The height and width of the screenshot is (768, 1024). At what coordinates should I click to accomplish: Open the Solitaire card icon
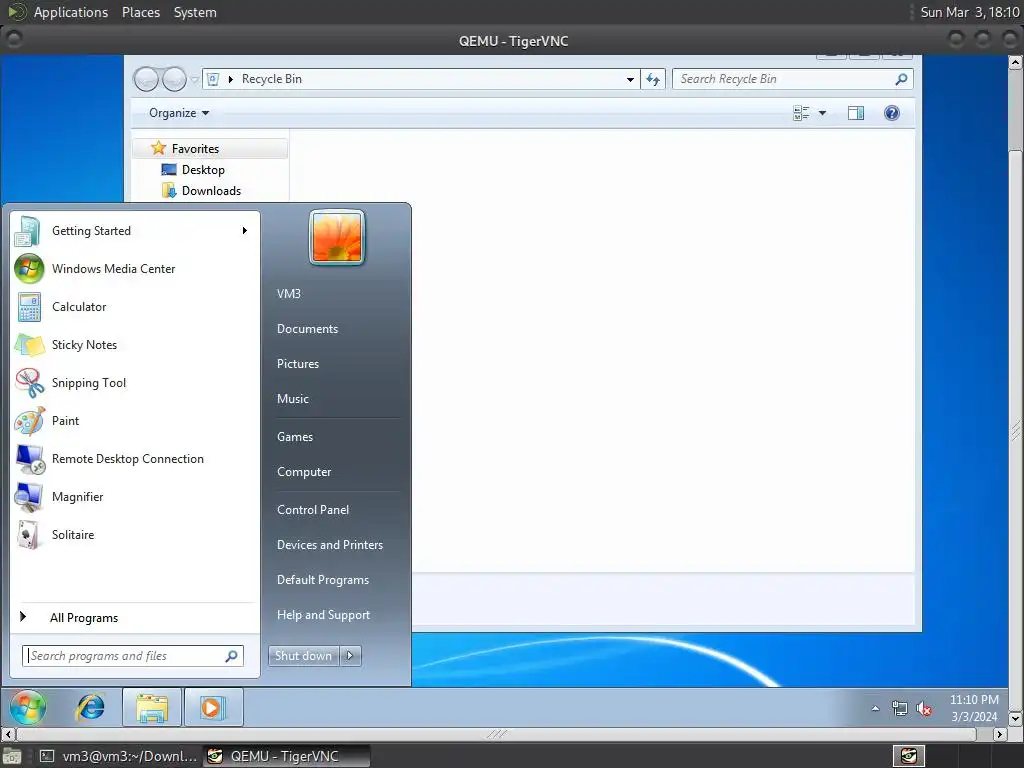pyautogui.click(x=27, y=535)
